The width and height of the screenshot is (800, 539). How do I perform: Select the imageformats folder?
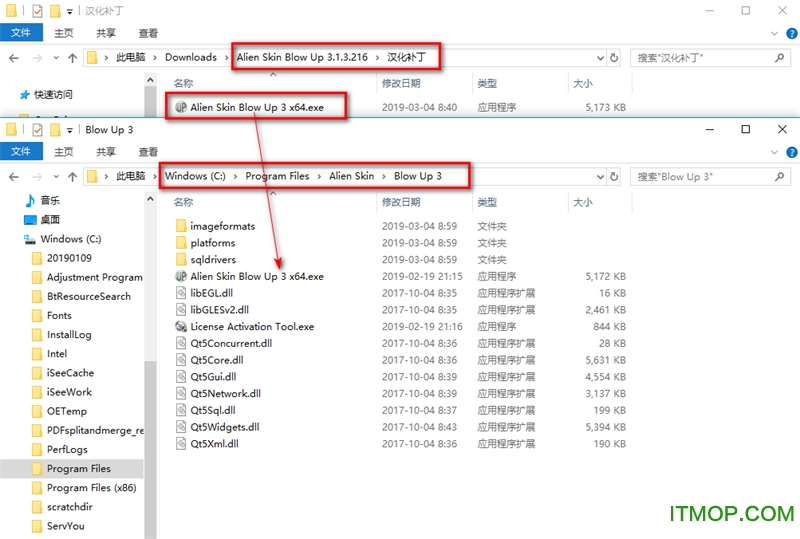[x=222, y=226]
